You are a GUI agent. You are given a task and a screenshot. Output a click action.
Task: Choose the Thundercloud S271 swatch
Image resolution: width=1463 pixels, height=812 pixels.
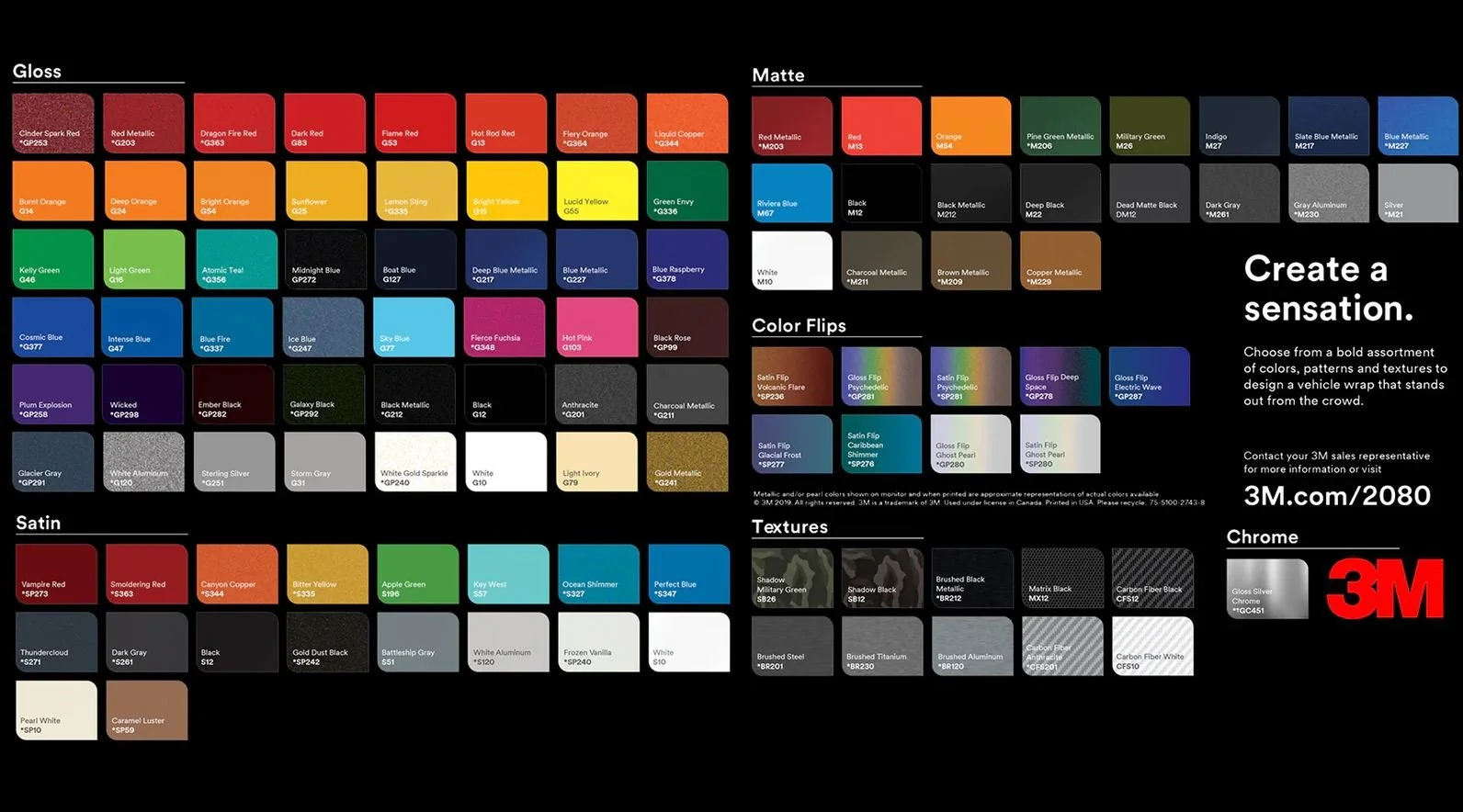point(56,642)
